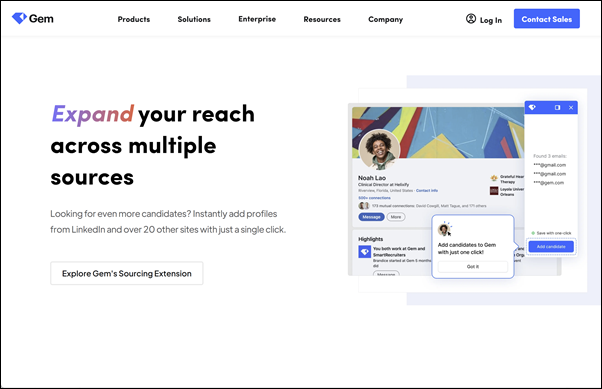Viewport: 602px width, 389px height.
Task: Click the More button on Noah Lao profile
Action: point(396,217)
